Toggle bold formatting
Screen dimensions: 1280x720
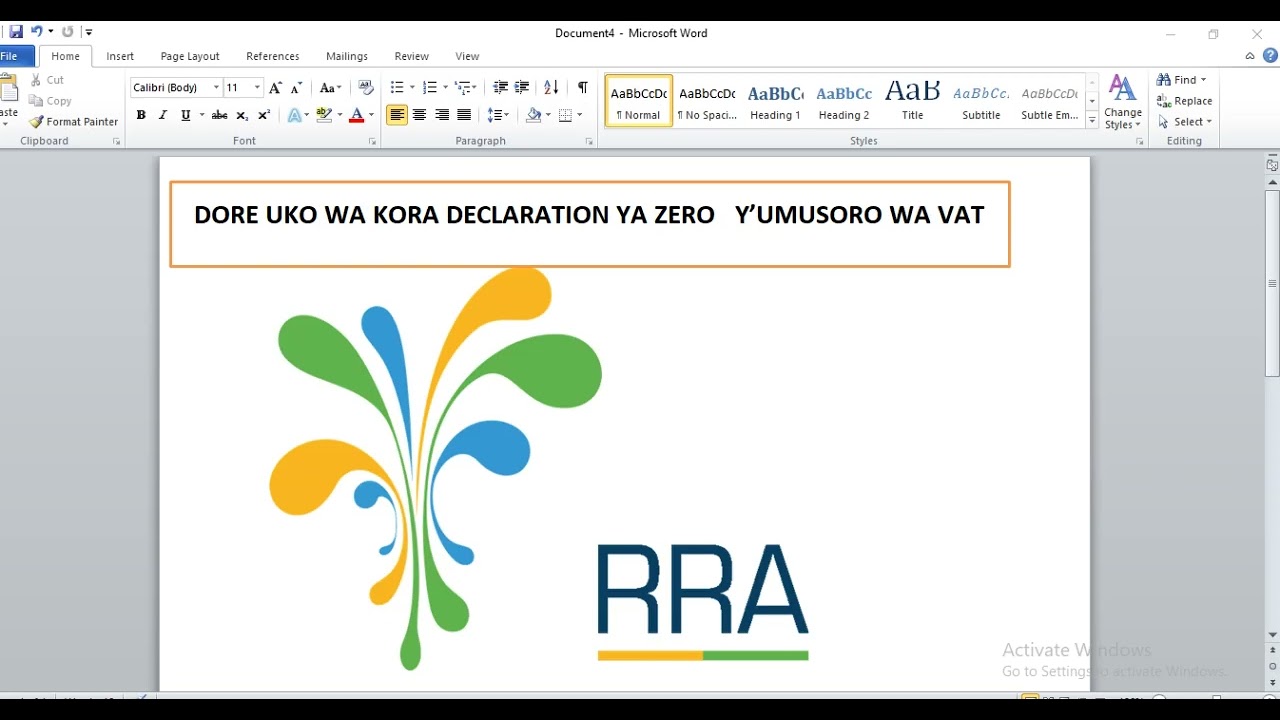(141, 116)
